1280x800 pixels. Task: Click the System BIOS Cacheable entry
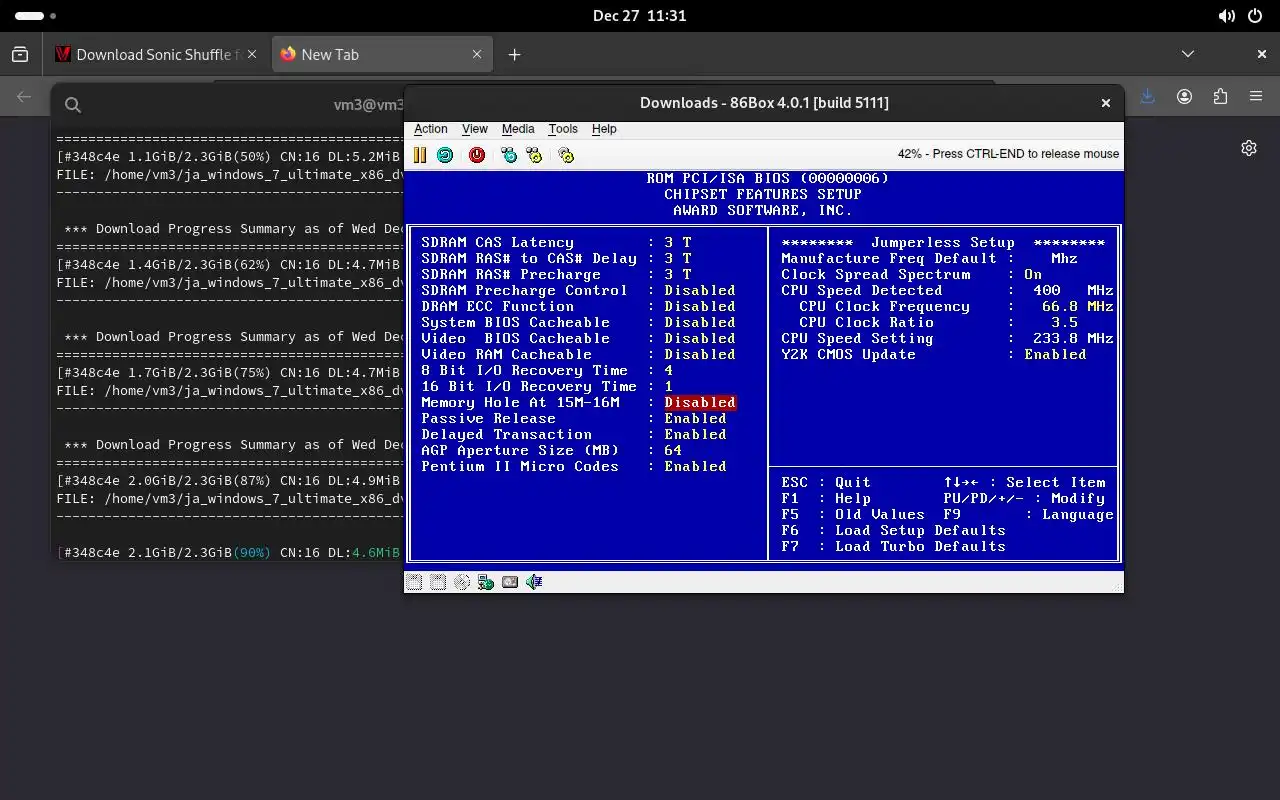click(x=578, y=323)
